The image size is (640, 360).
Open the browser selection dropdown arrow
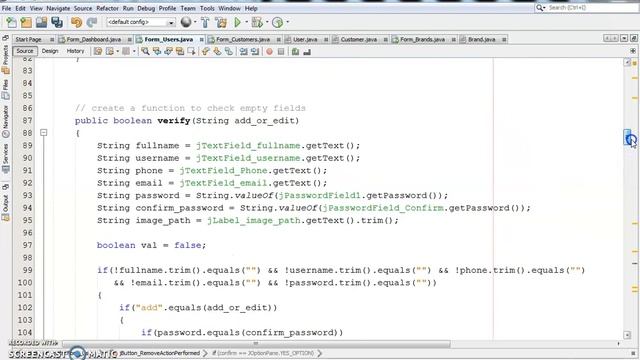click(195, 22)
